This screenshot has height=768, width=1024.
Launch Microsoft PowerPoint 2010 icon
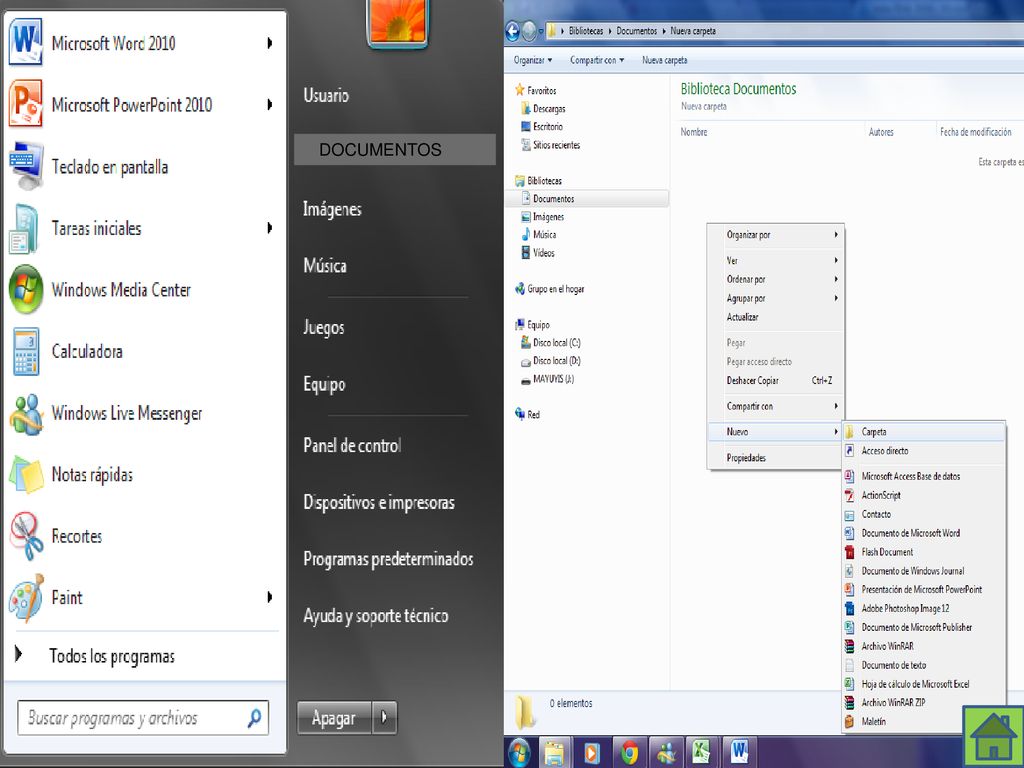25,104
